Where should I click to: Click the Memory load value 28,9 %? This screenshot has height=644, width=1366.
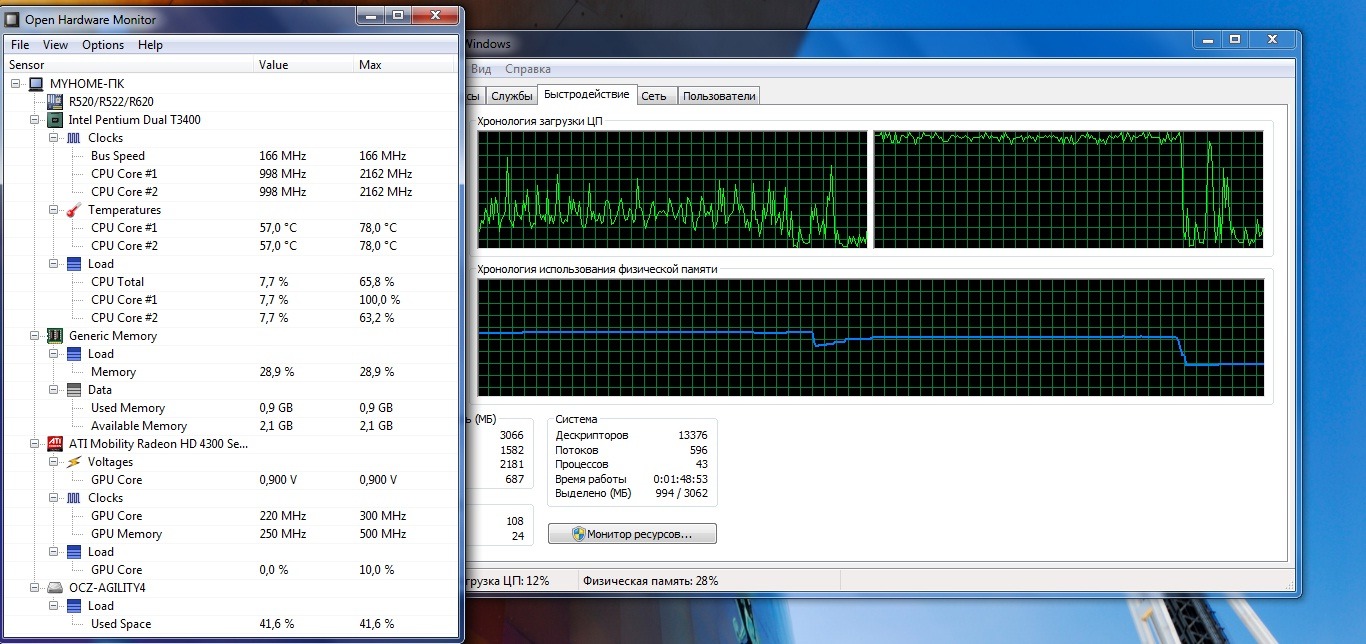click(277, 372)
